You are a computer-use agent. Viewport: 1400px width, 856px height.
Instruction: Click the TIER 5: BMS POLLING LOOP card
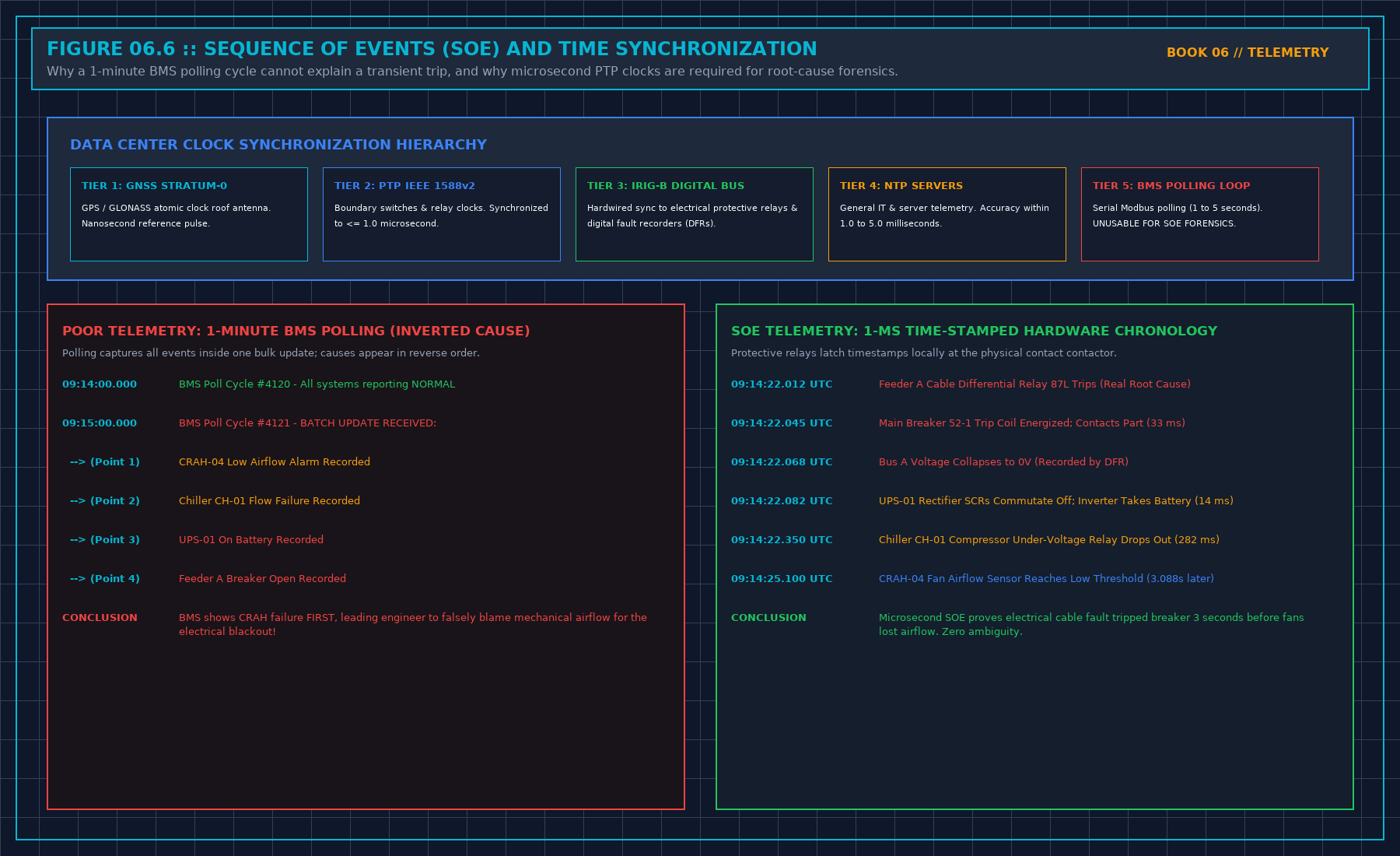(1200, 214)
